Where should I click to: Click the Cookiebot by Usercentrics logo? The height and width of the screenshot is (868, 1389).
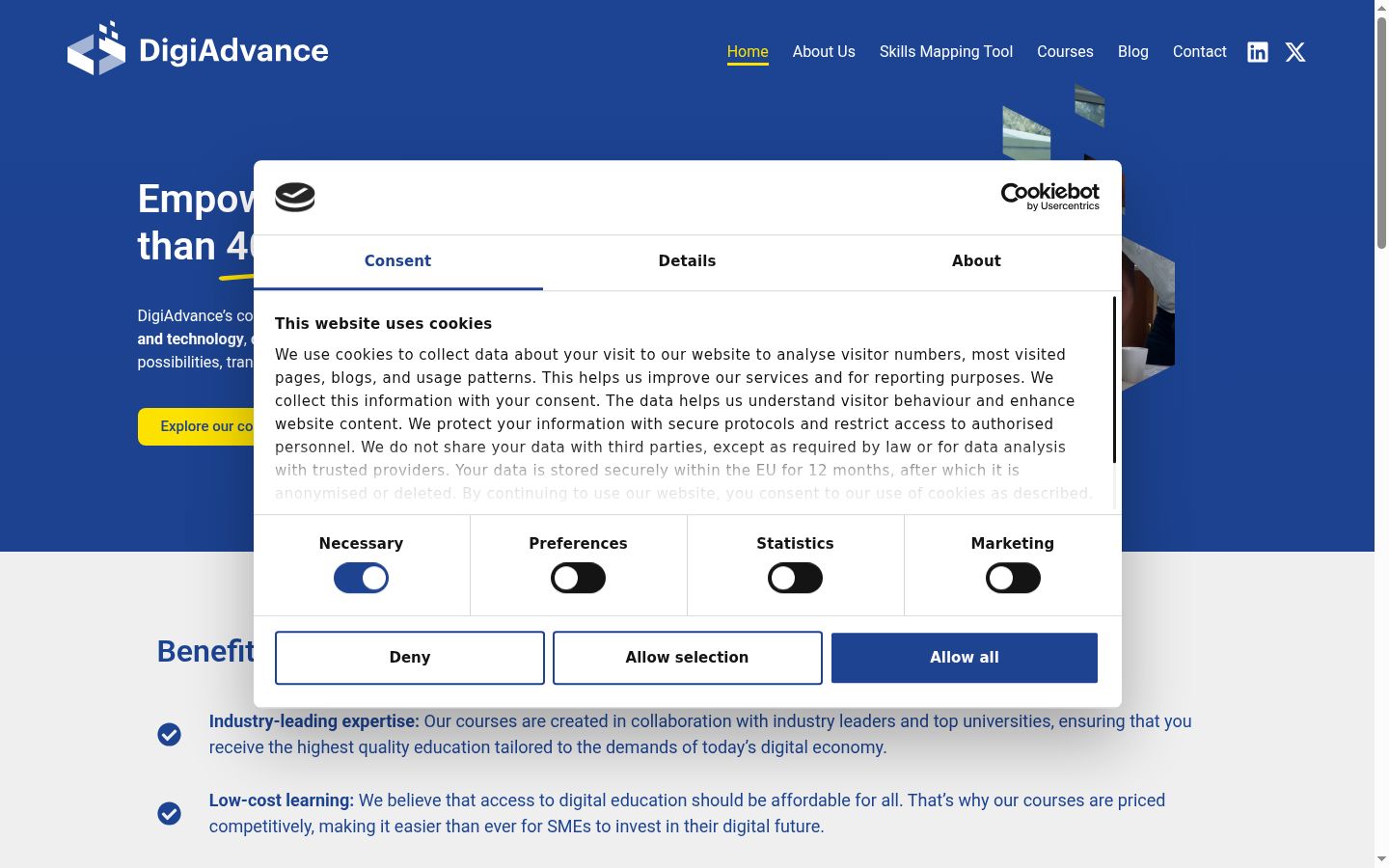pos(1050,197)
